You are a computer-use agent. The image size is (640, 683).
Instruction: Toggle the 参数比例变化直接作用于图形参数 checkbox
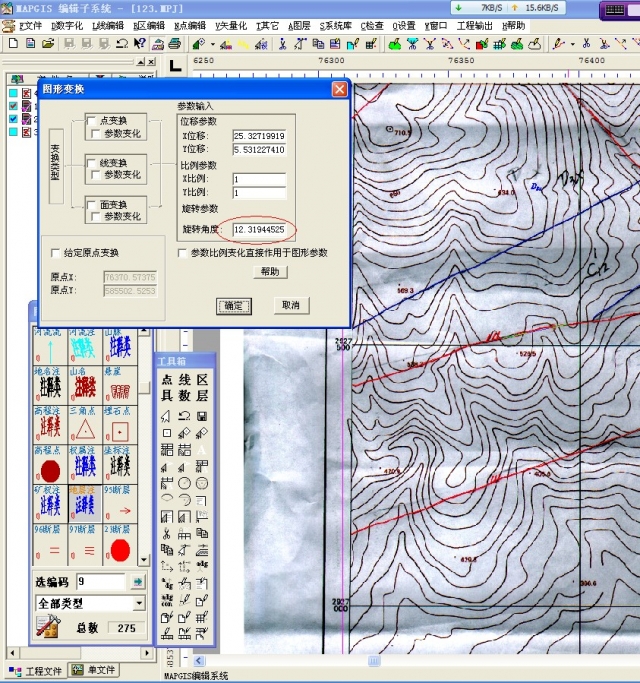coord(182,253)
